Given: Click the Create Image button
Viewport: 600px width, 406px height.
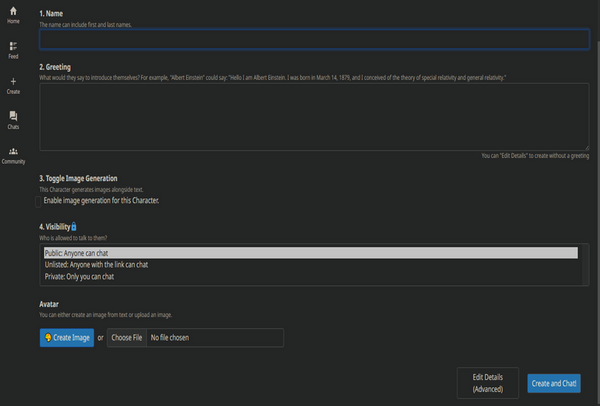Looking at the screenshot, I should point(67,338).
